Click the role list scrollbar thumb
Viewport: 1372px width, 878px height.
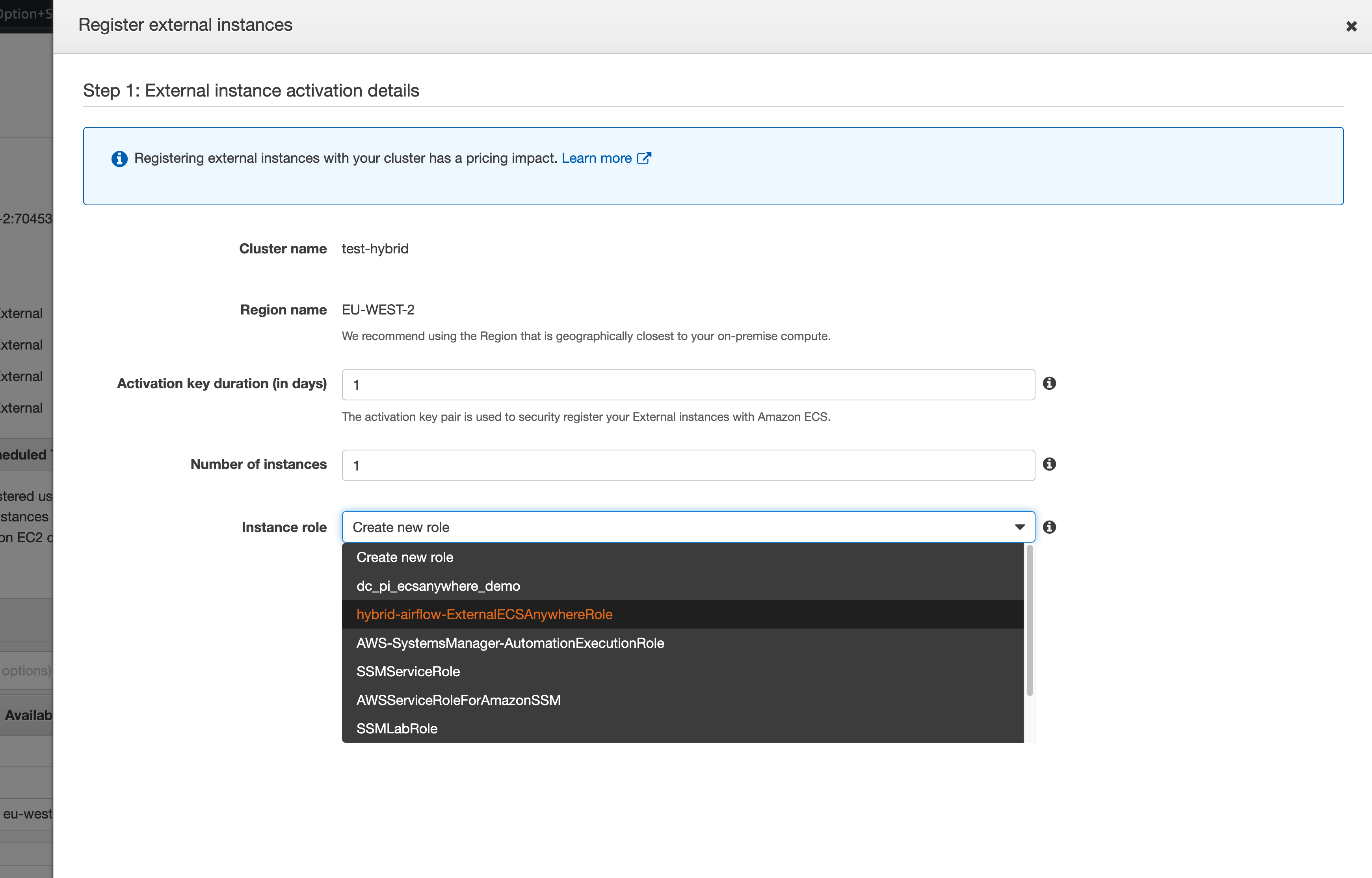(1030, 620)
